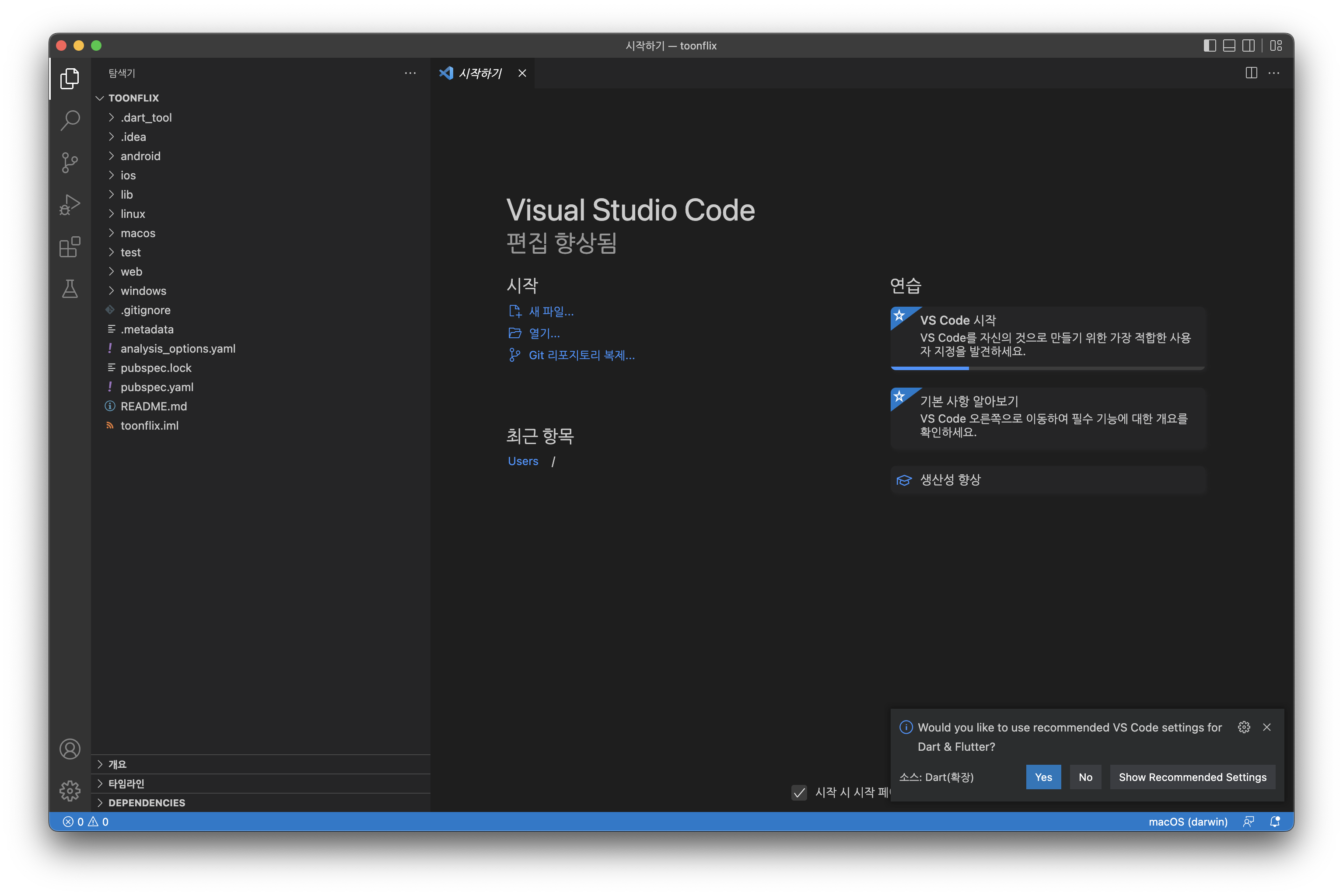
Task: Split the editor right icon
Action: point(1251,73)
